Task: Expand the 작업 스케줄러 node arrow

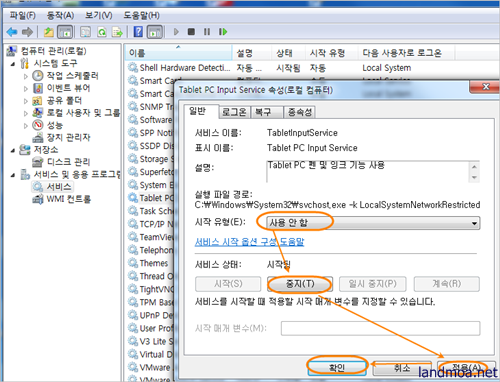Action: tap(26, 76)
